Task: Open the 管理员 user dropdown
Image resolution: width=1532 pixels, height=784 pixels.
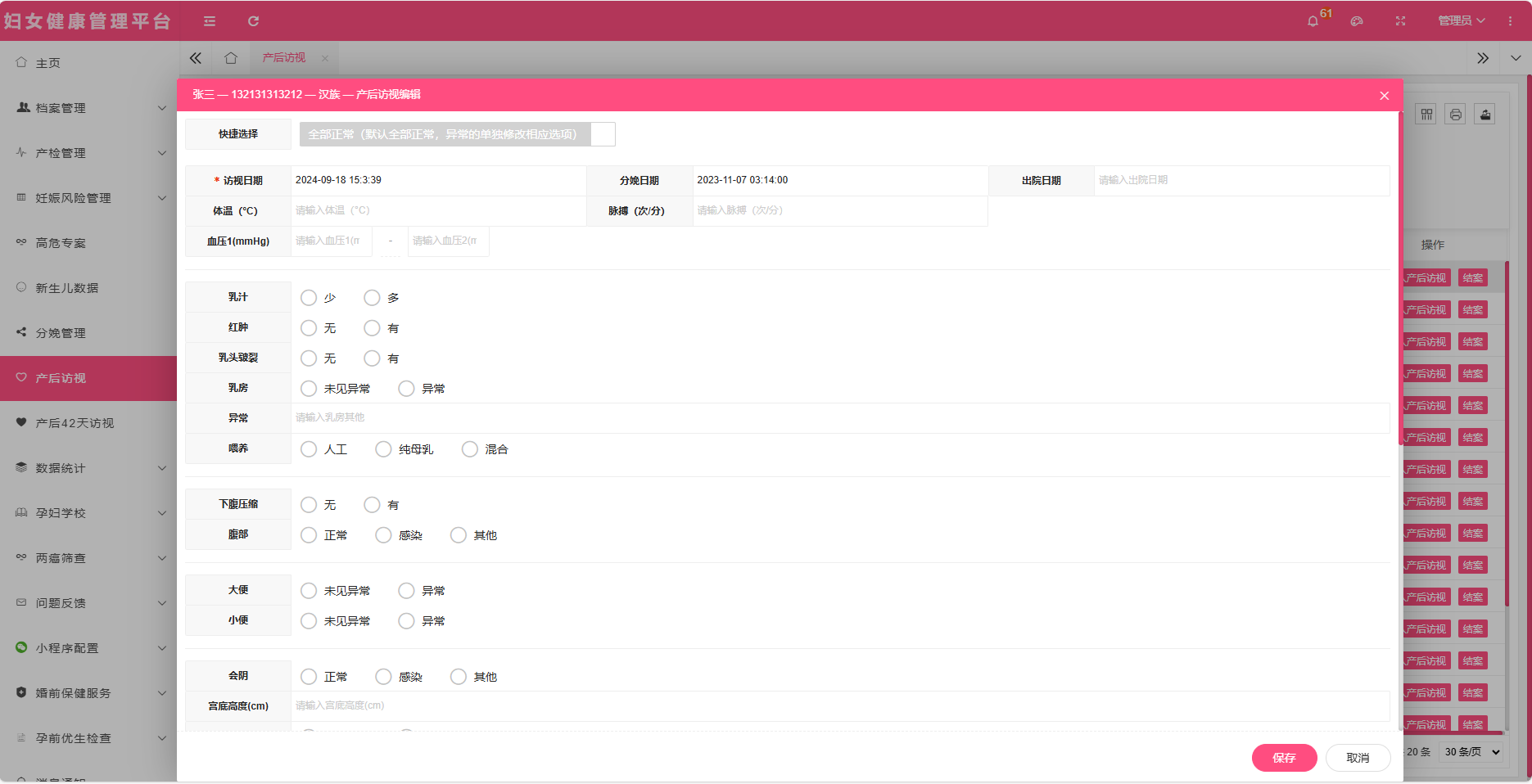Action: coord(1461,21)
